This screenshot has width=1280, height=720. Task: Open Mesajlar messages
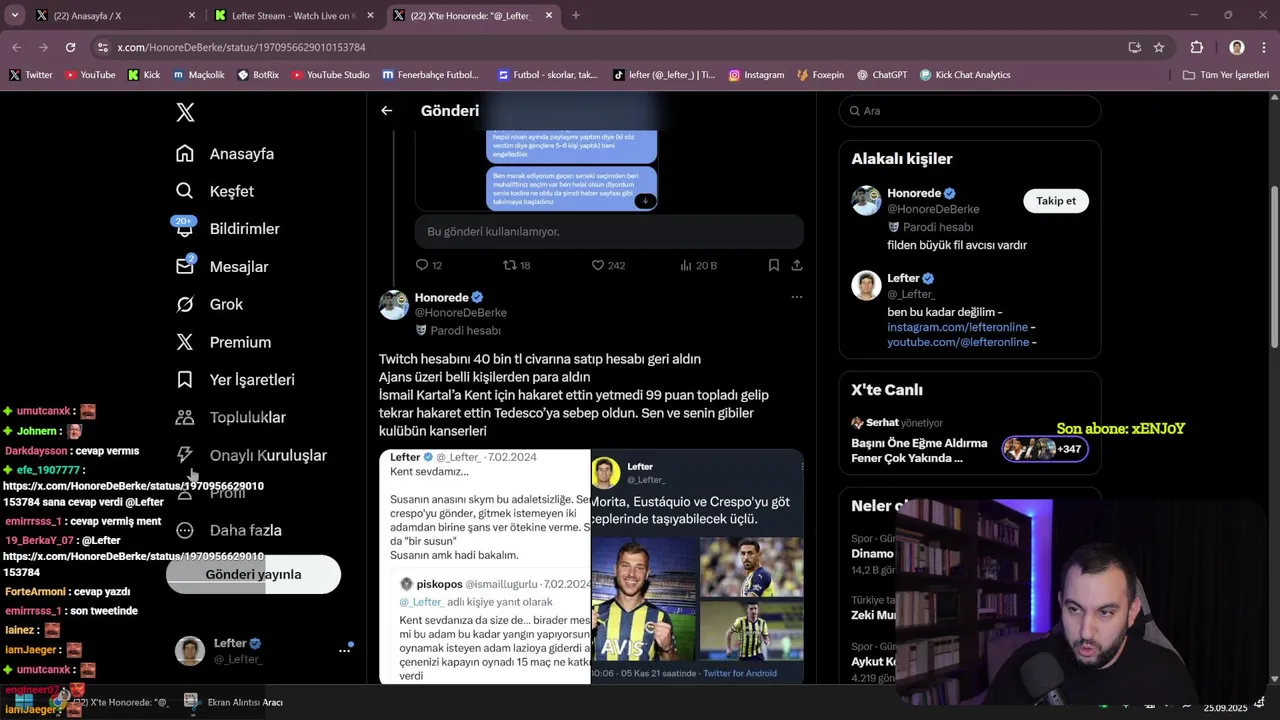(x=222, y=267)
